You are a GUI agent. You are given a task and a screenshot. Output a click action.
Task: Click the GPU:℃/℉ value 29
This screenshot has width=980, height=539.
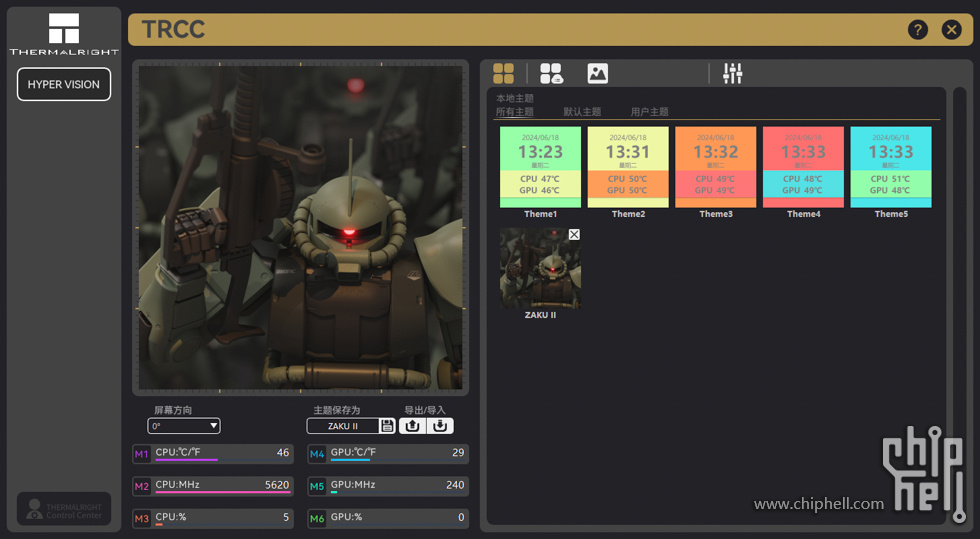458,452
